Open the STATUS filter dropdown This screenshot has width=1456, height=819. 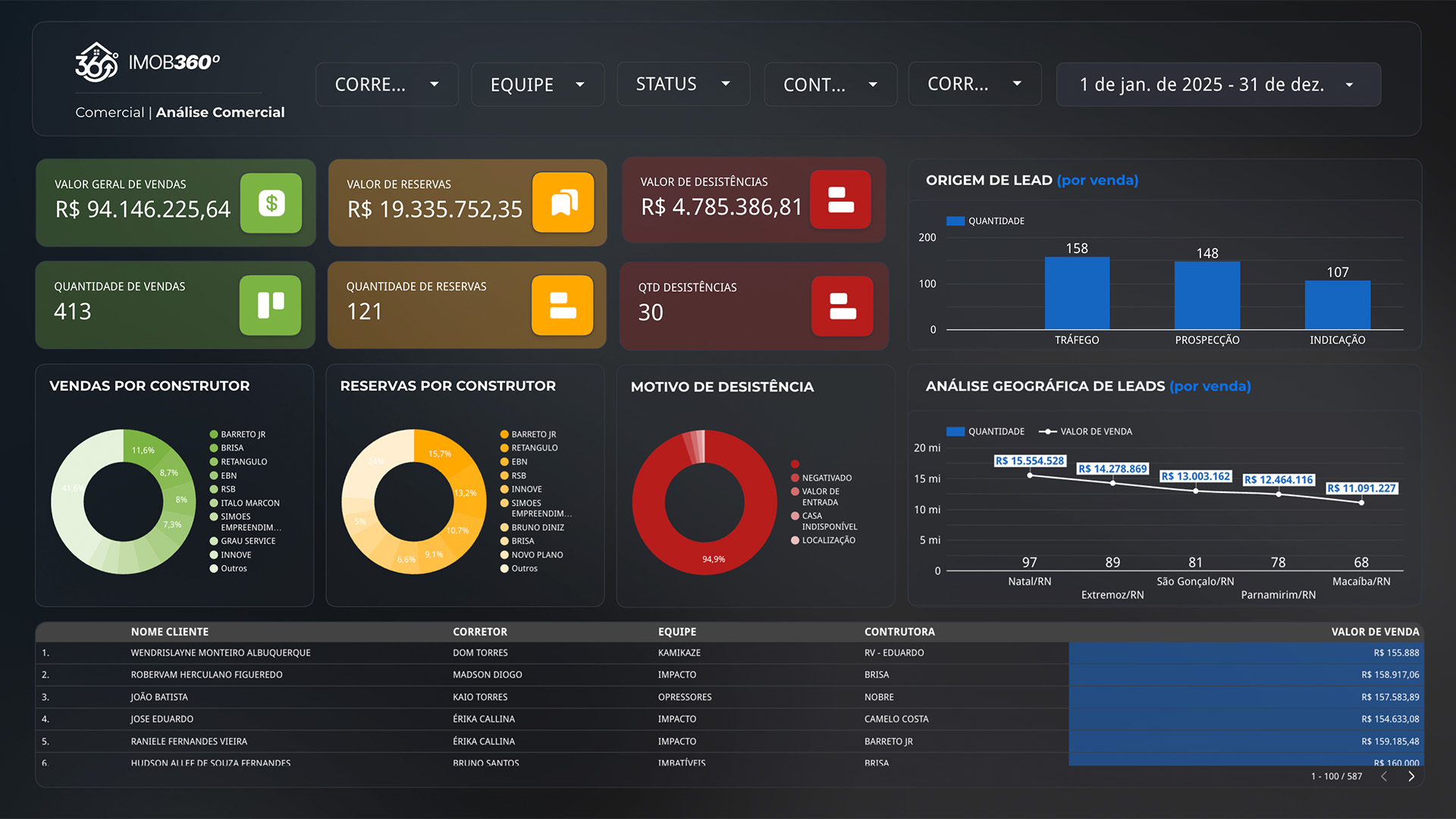(682, 84)
